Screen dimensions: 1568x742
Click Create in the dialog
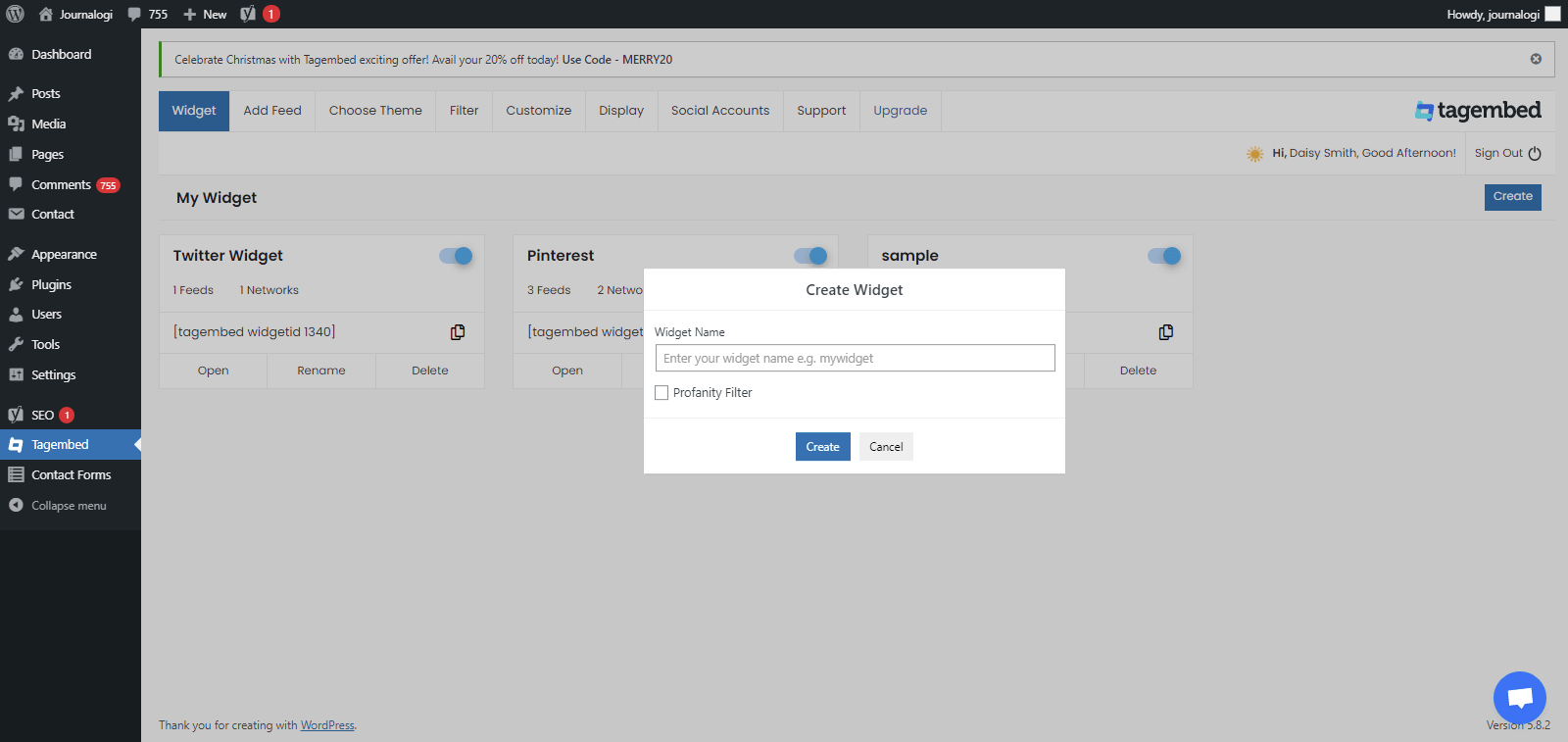pyautogui.click(x=823, y=447)
